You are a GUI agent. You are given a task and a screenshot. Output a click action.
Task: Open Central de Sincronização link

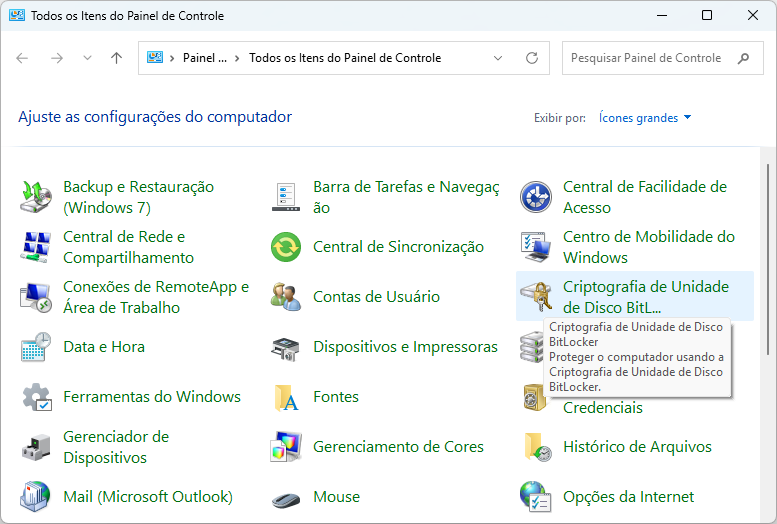[x=398, y=246]
